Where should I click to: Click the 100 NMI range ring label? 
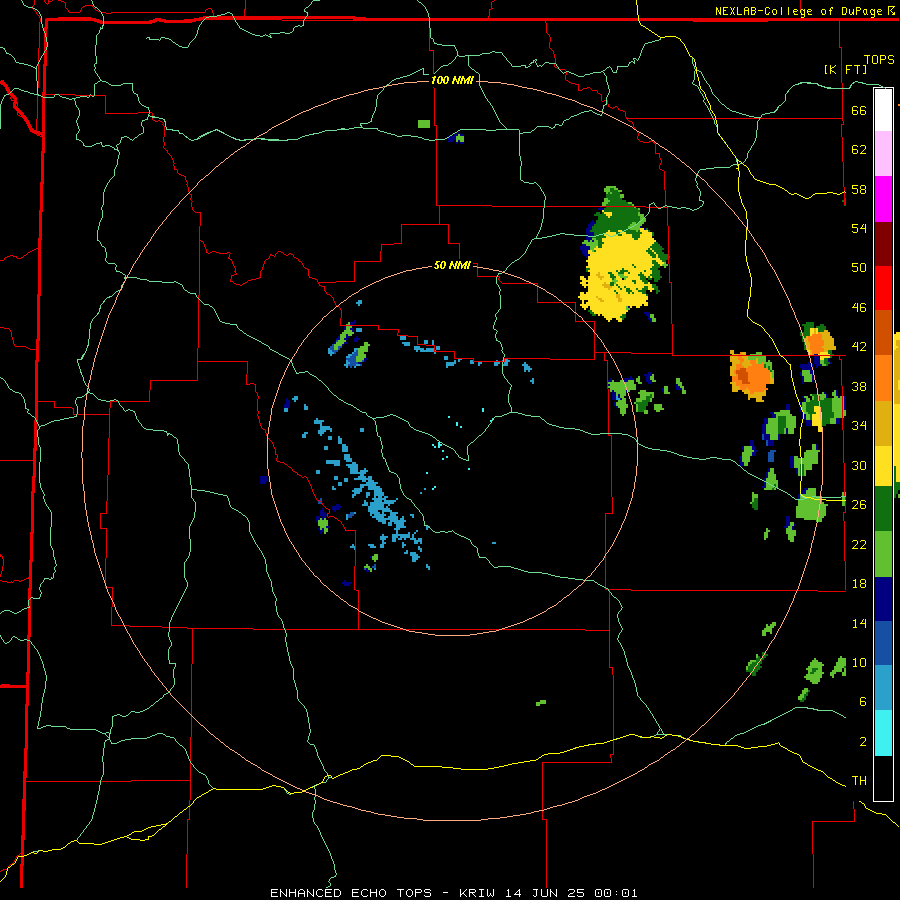click(x=452, y=80)
